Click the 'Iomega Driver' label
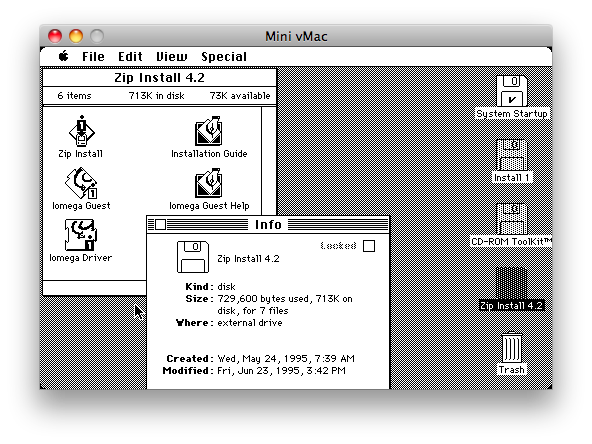This screenshot has width=592, height=444. pos(80,258)
